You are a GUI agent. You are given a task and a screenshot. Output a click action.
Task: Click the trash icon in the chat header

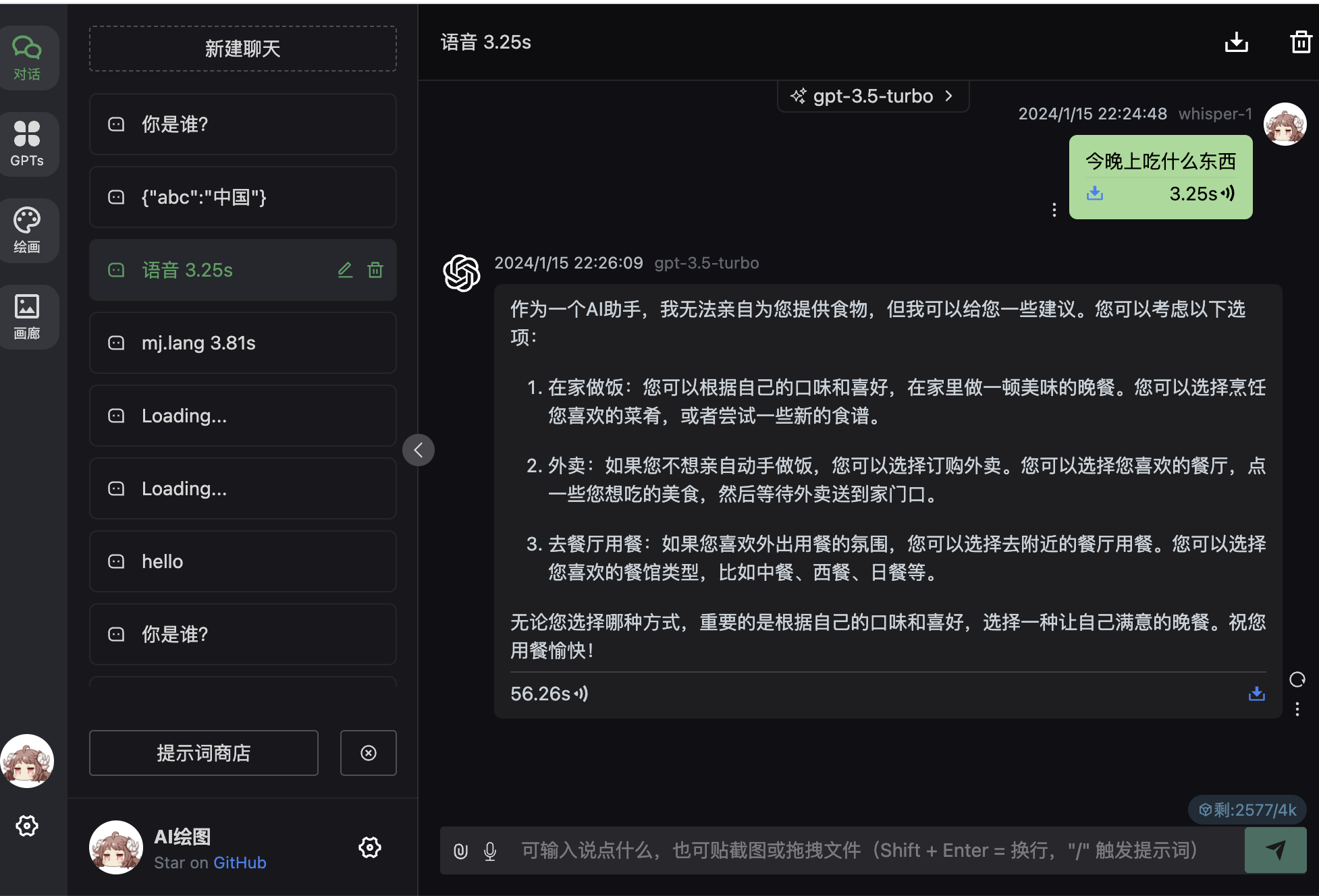point(1300,42)
